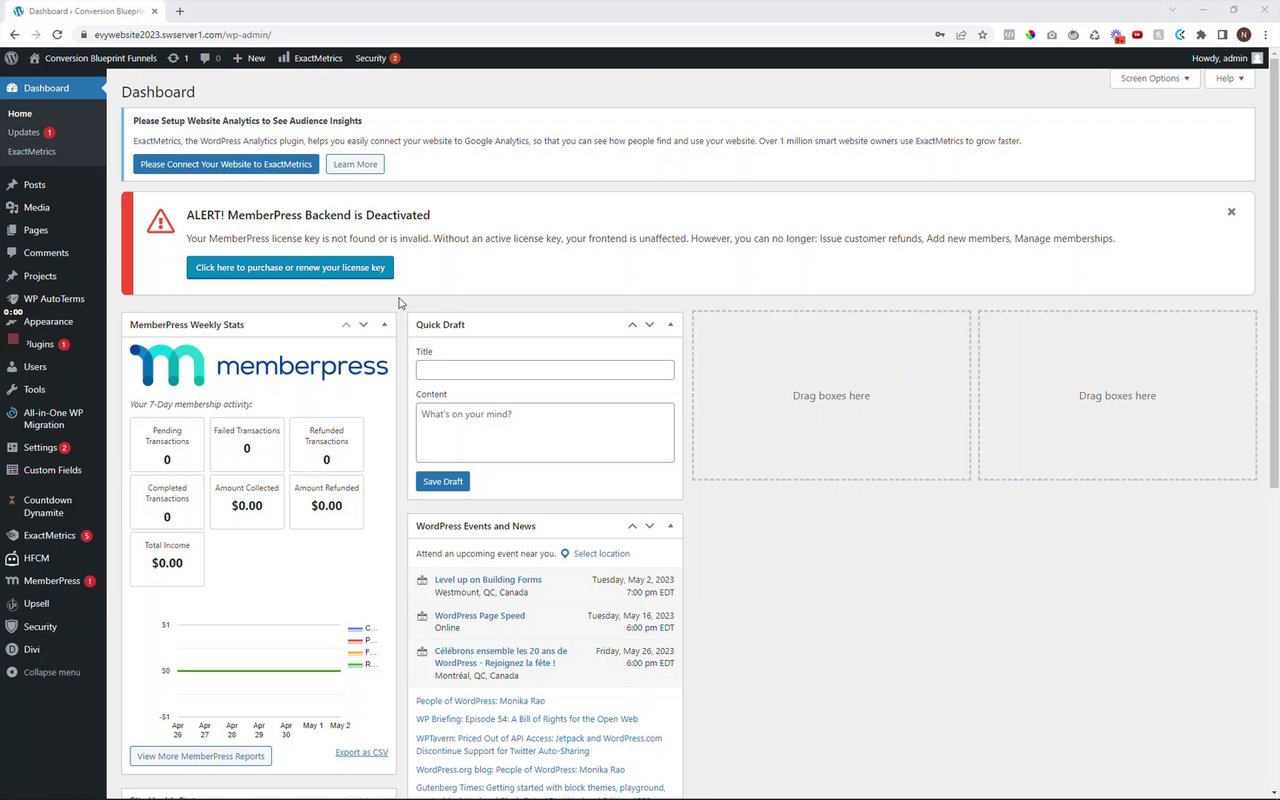Click the Quick Draft Title field

[x=545, y=370]
